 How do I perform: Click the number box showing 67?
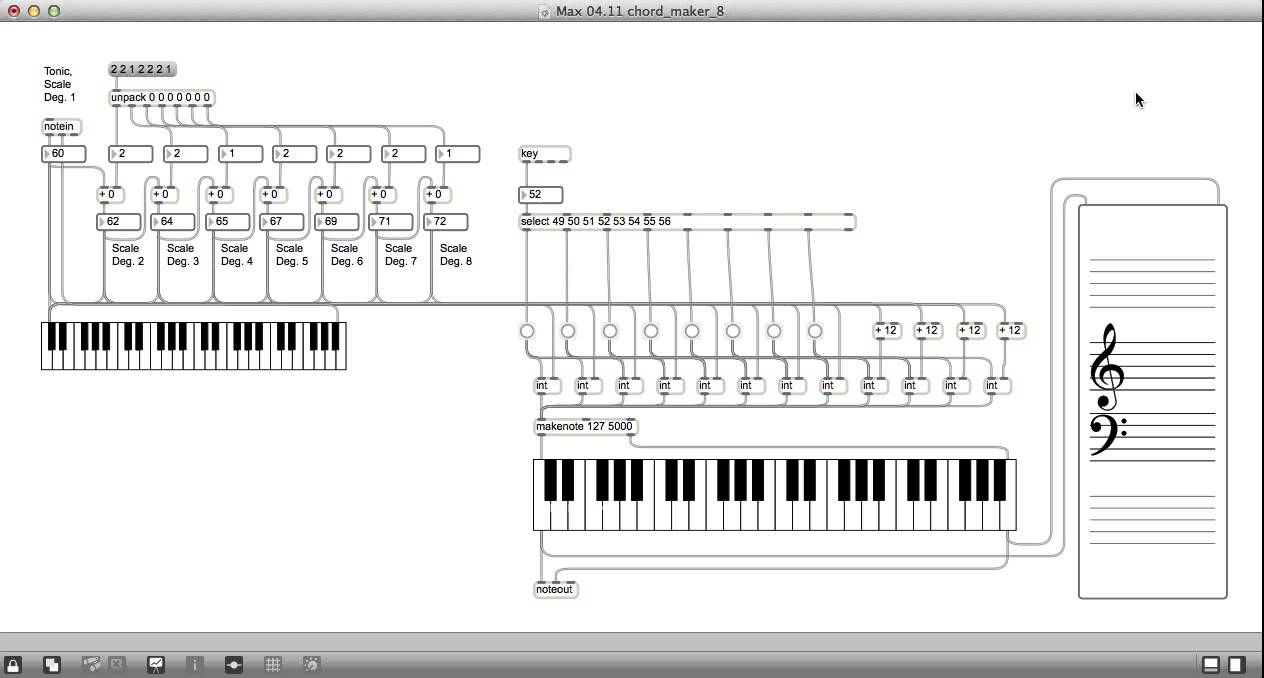tap(282, 222)
